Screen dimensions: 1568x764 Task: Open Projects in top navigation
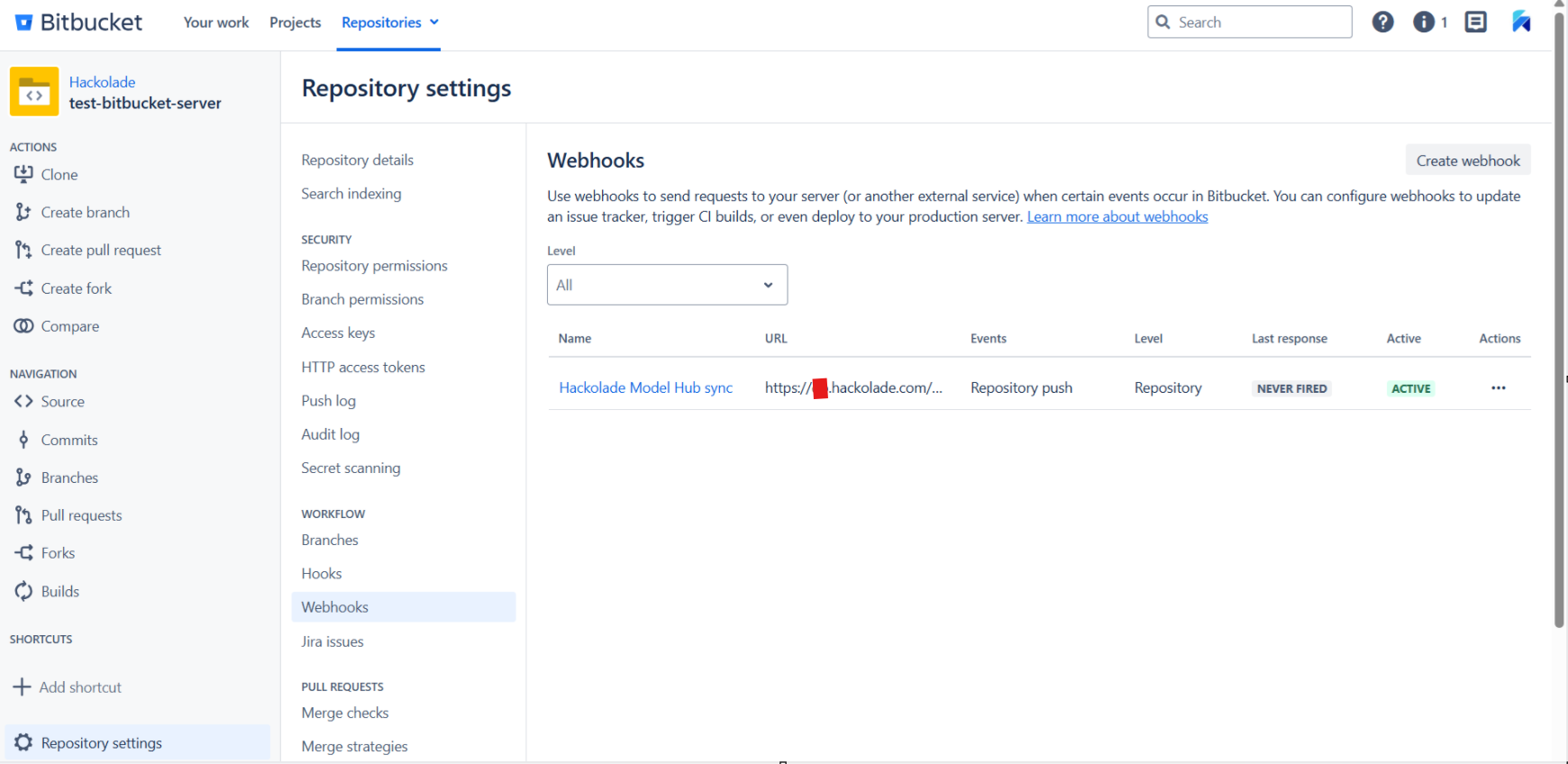pos(296,23)
